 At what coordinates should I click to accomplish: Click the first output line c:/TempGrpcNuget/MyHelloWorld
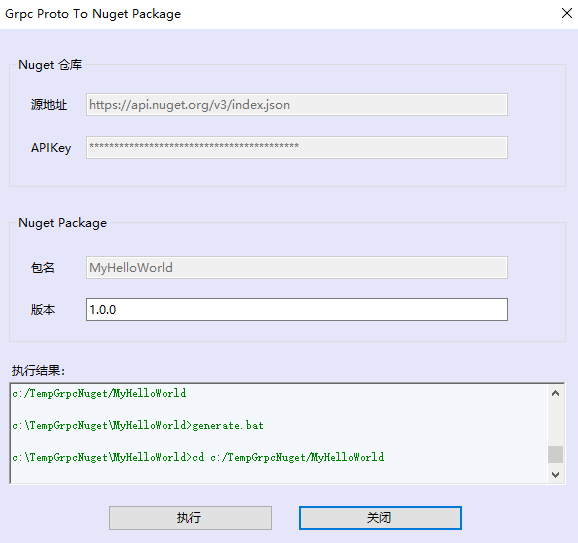99,393
